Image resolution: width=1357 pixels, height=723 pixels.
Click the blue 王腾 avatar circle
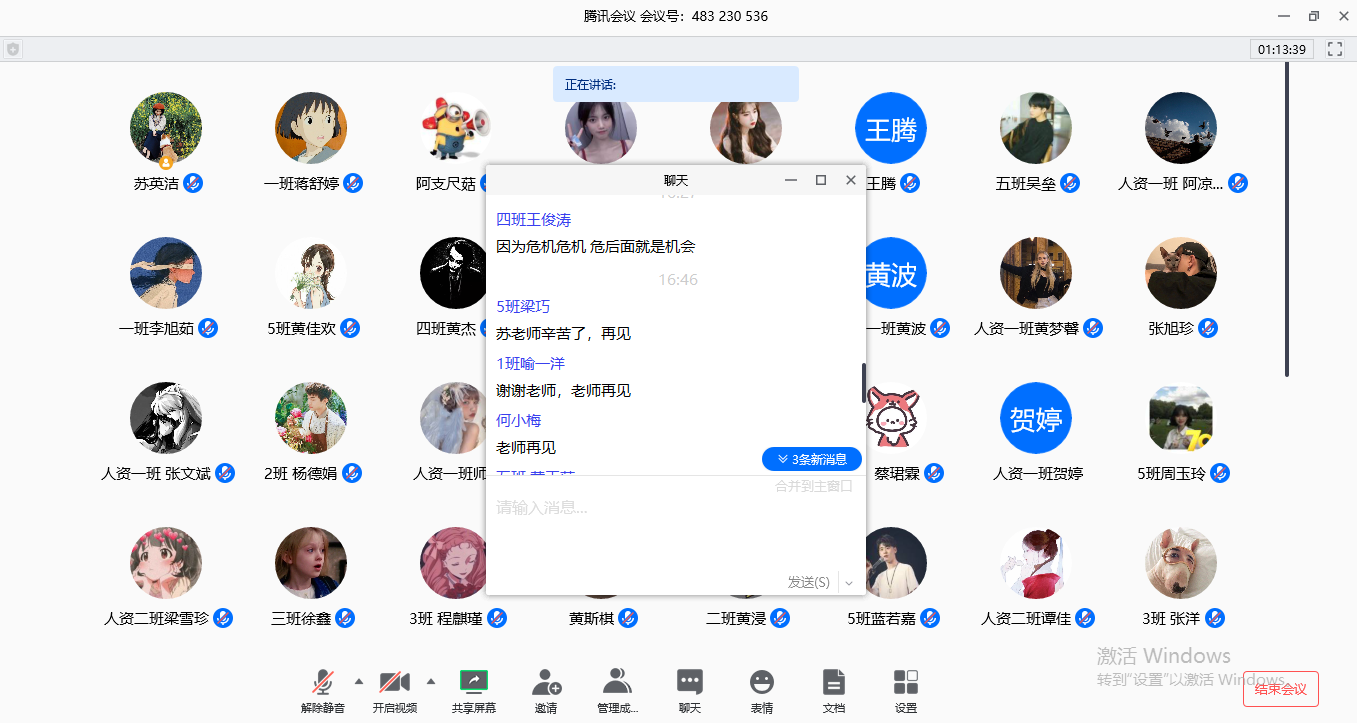[891, 128]
